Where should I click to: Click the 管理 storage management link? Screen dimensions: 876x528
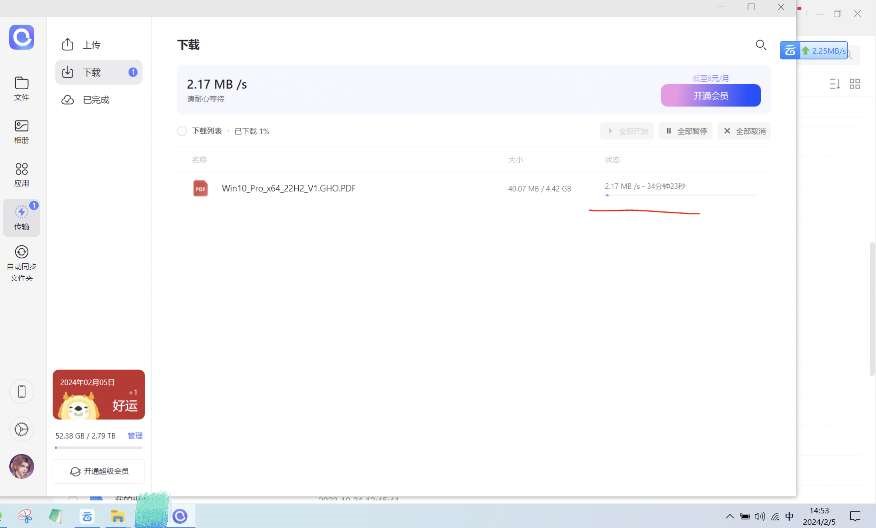(135, 436)
